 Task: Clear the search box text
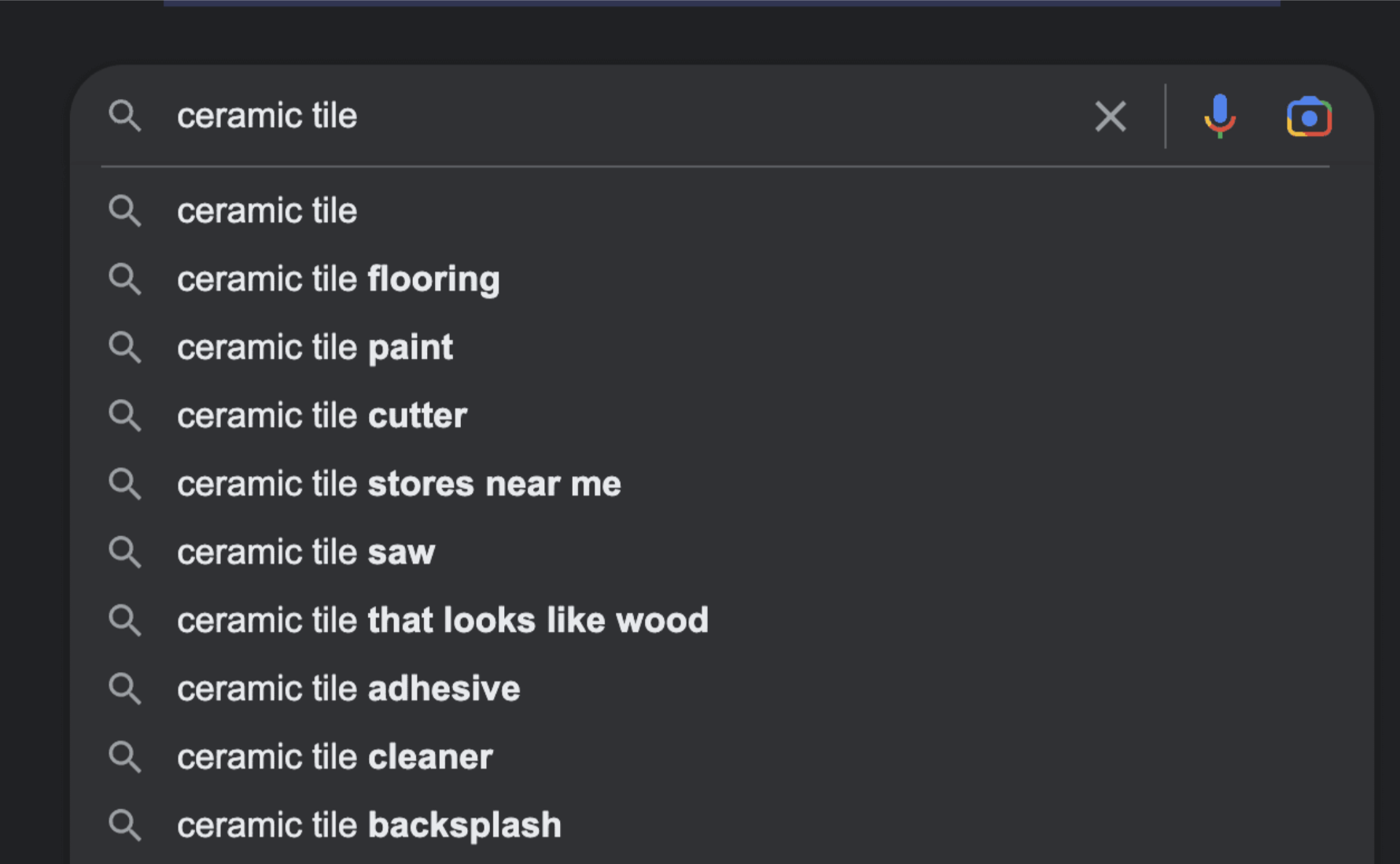[1110, 116]
